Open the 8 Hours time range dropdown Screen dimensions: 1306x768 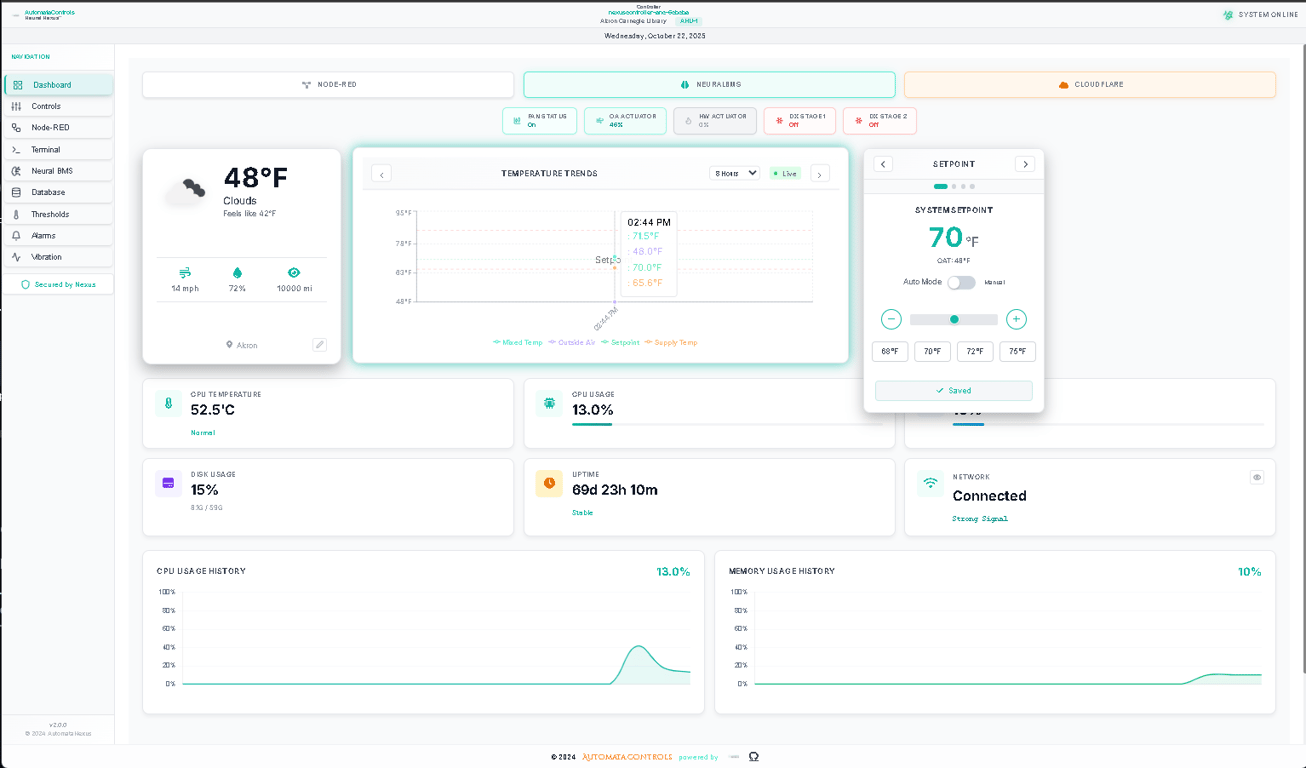pos(734,173)
